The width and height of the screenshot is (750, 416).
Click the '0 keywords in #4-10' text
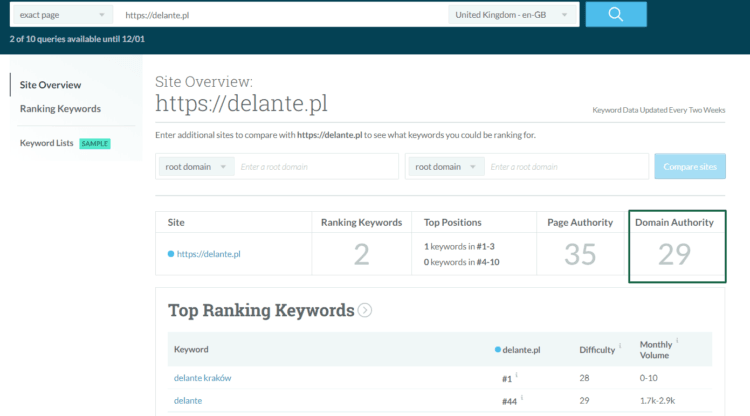[462, 262]
